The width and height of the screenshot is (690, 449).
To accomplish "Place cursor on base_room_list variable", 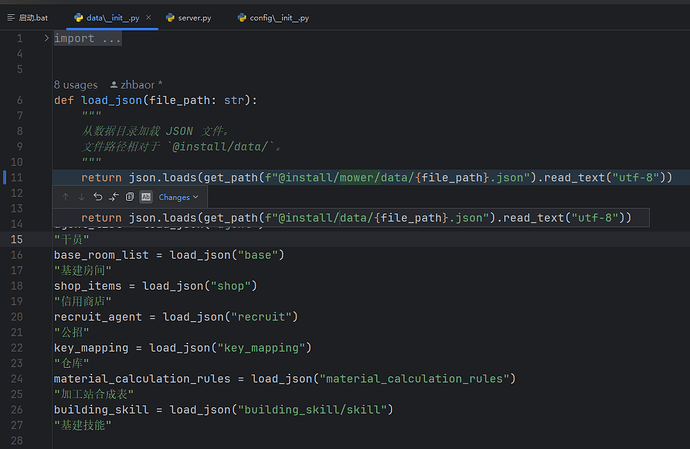I will pyautogui.click(x=101, y=255).
